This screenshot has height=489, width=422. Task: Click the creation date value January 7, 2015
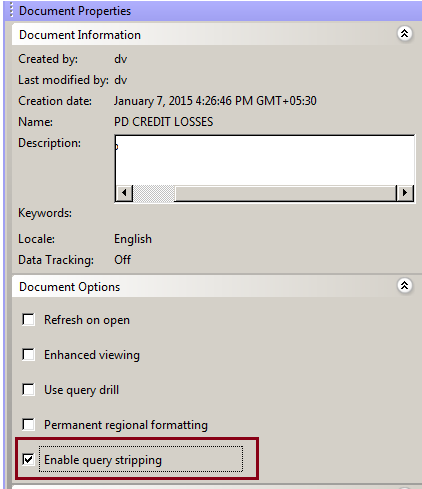click(215, 101)
